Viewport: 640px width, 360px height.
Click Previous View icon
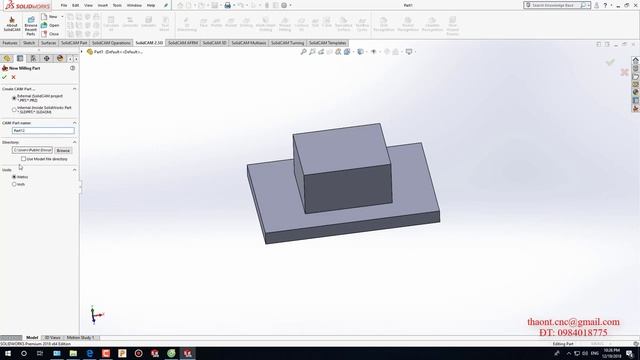pyautogui.click(x=321, y=52)
